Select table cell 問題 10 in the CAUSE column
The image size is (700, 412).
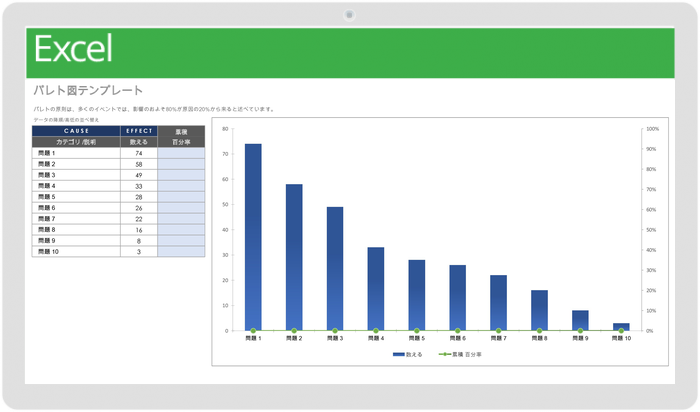coord(76,251)
